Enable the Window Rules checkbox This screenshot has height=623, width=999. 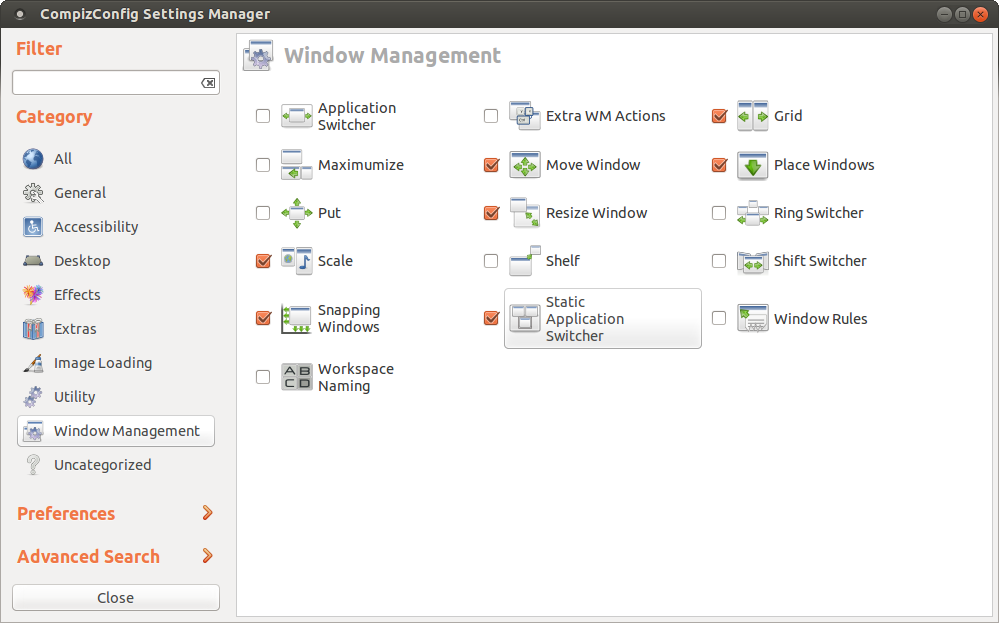tap(719, 318)
